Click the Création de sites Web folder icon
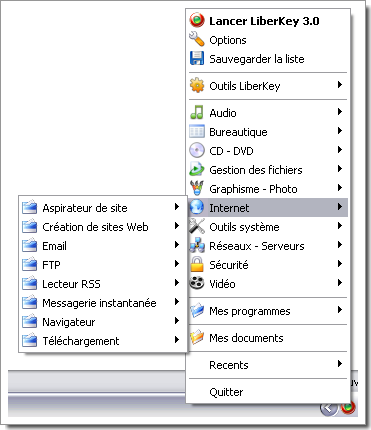Viewport: 371px width, 430px height. click(29, 226)
